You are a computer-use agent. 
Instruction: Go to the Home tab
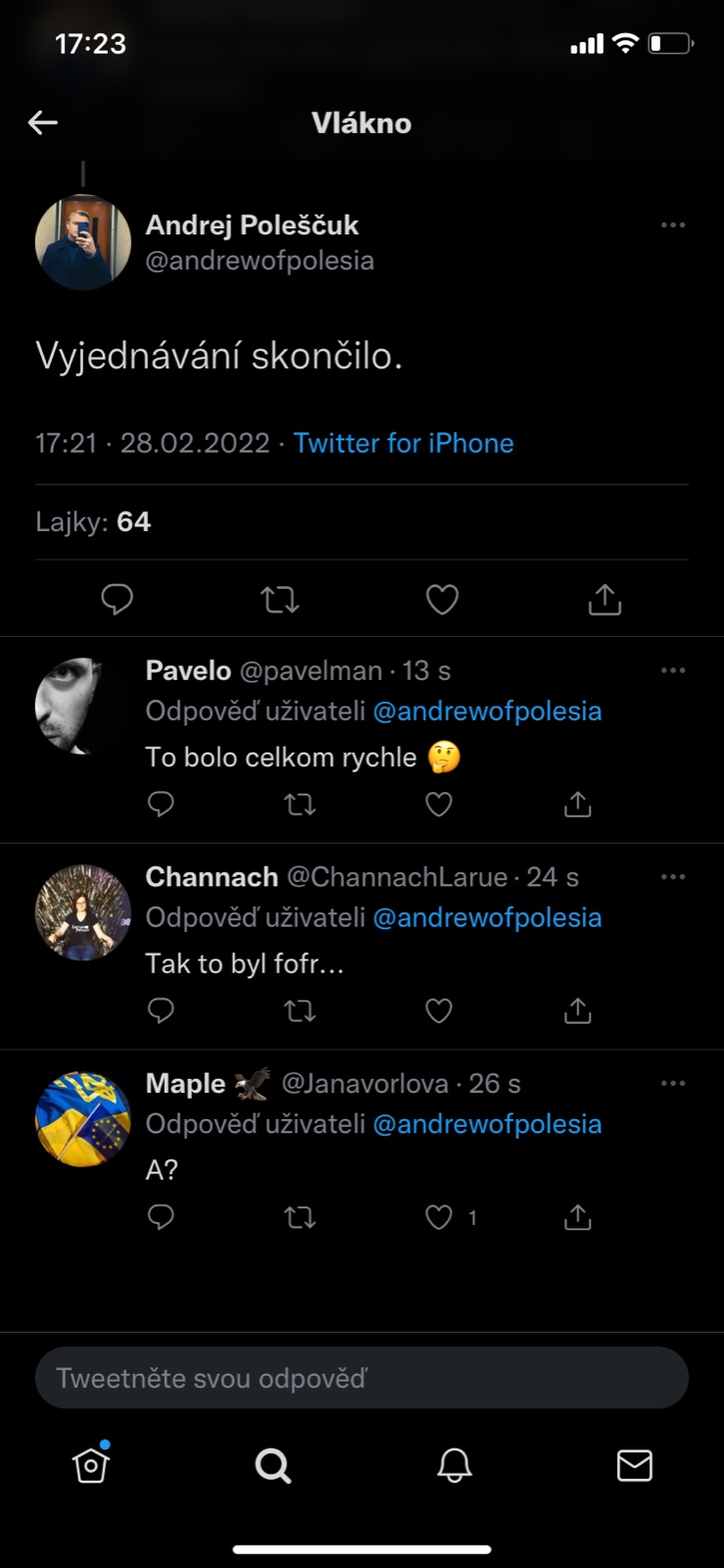[91, 1465]
